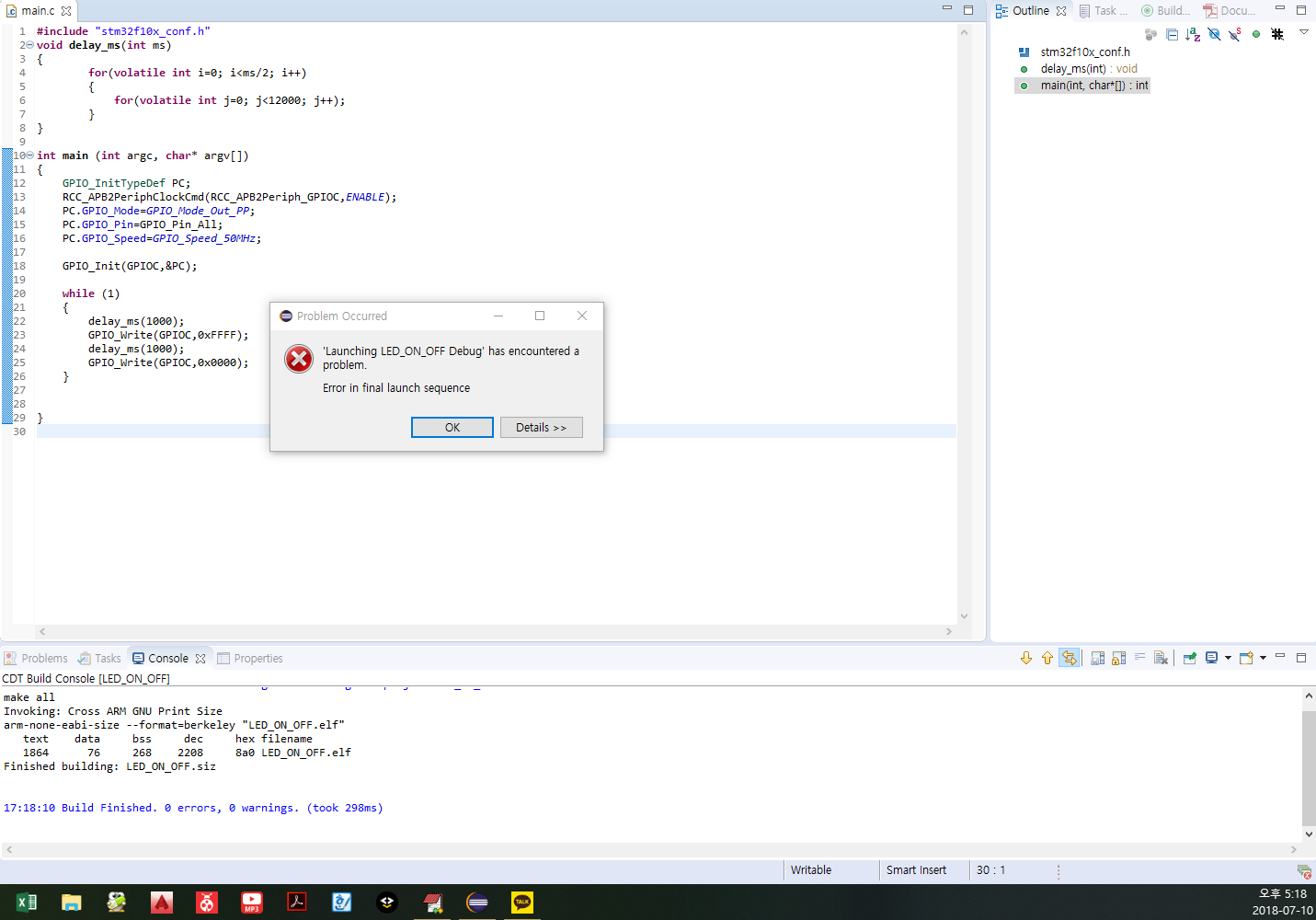Click Sort alphabetically icon in Outline

click(x=1193, y=34)
